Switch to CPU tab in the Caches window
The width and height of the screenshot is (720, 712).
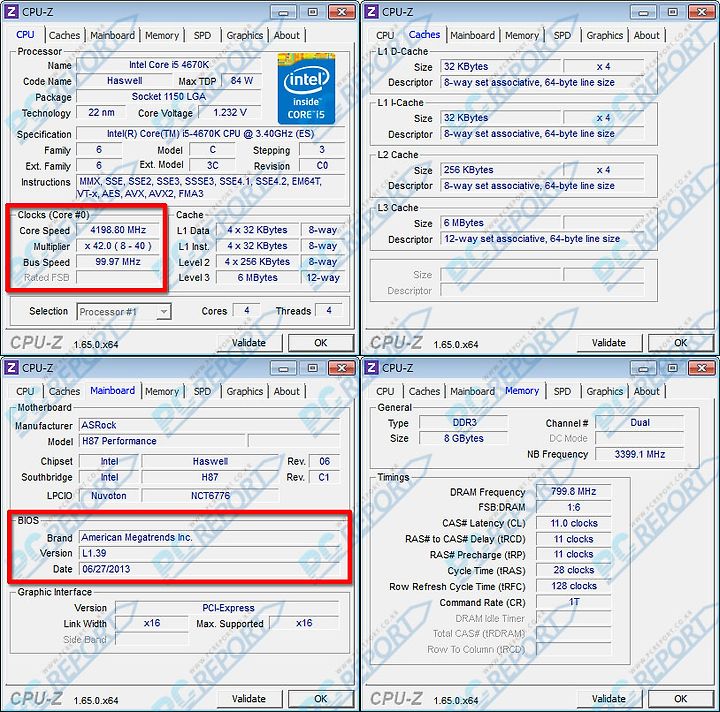tap(385, 35)
